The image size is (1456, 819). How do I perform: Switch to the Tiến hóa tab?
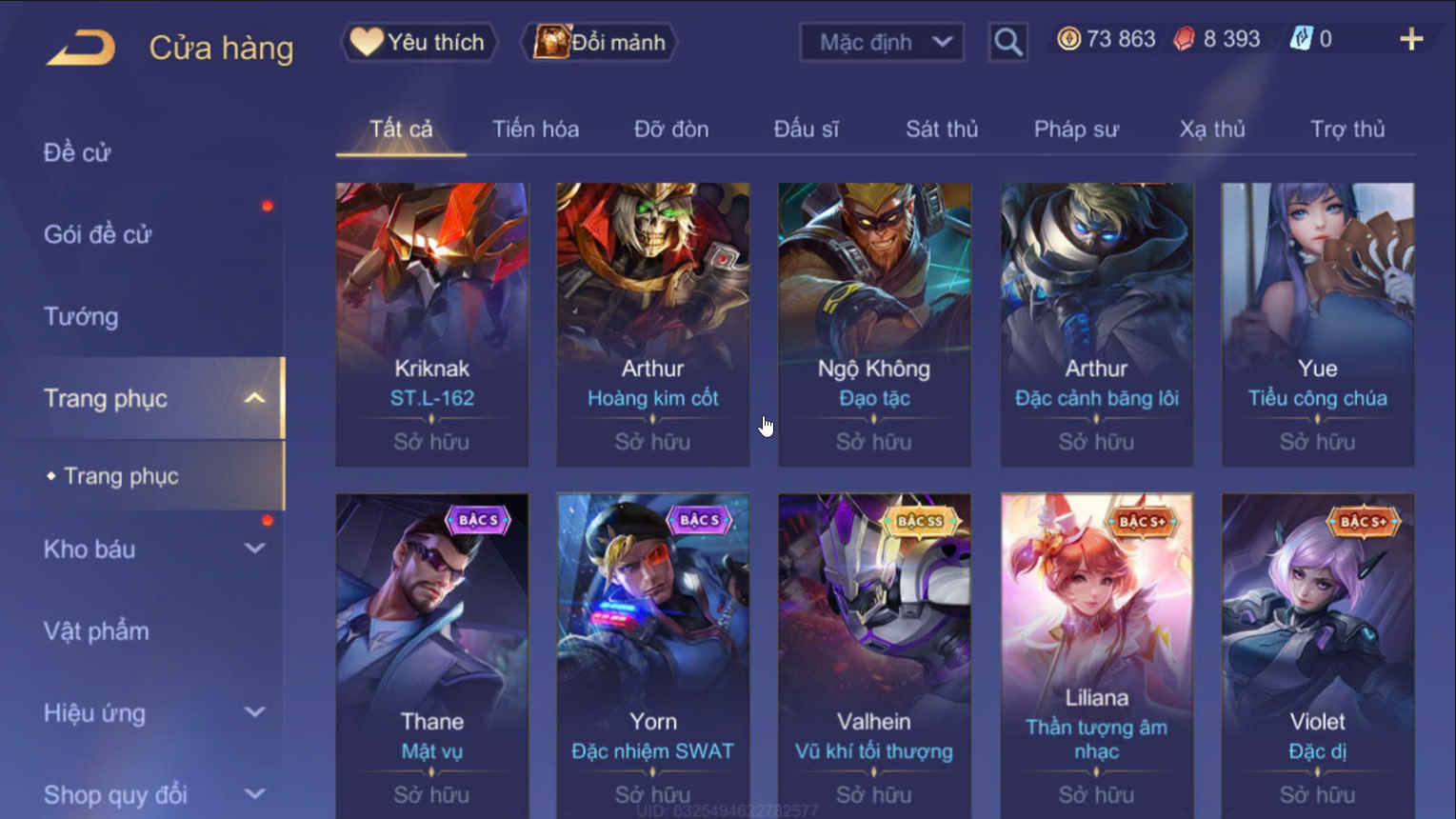pyautogui.click(x=535, y=129)
